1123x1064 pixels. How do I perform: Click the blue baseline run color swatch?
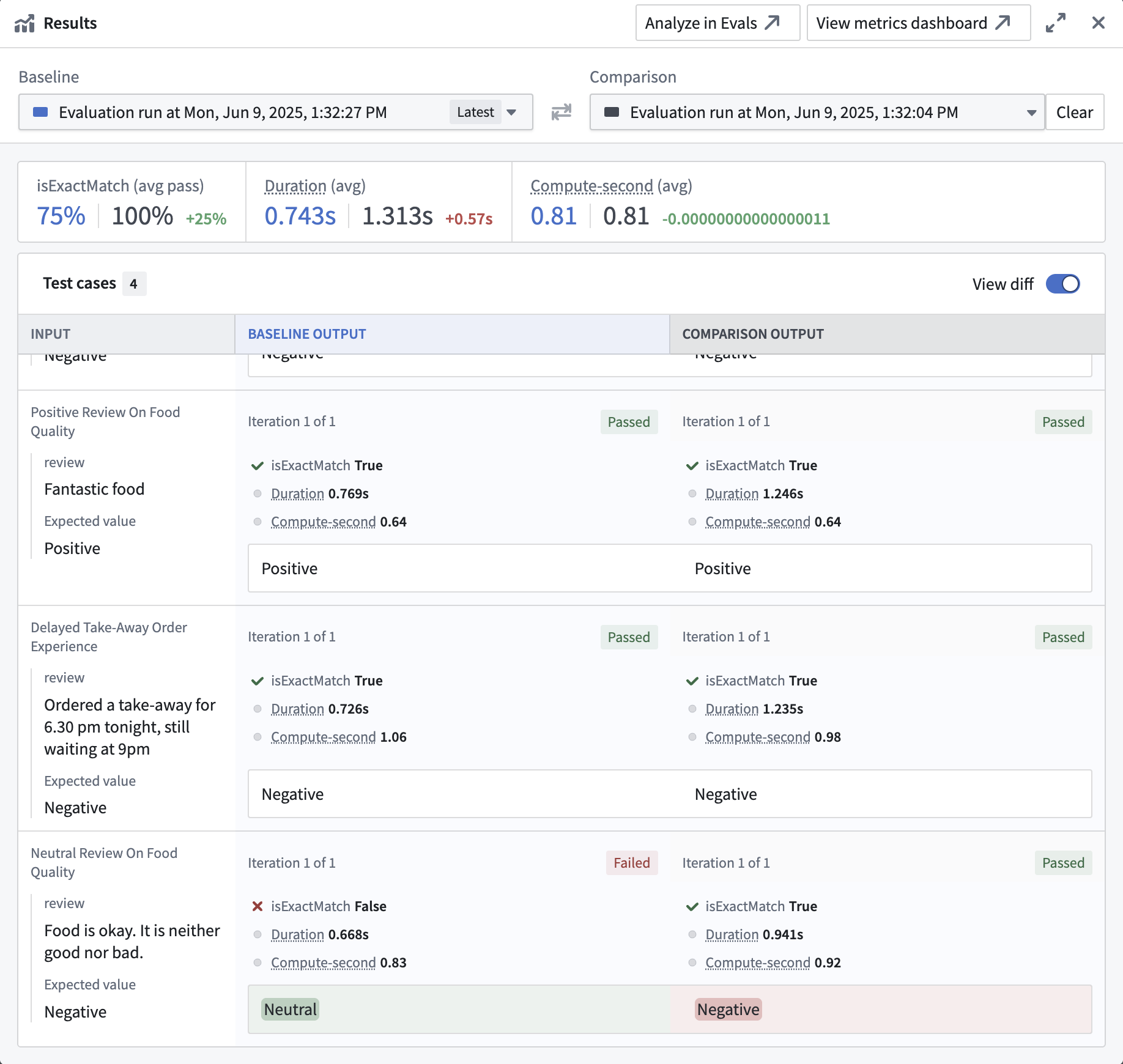pos(40,112)
